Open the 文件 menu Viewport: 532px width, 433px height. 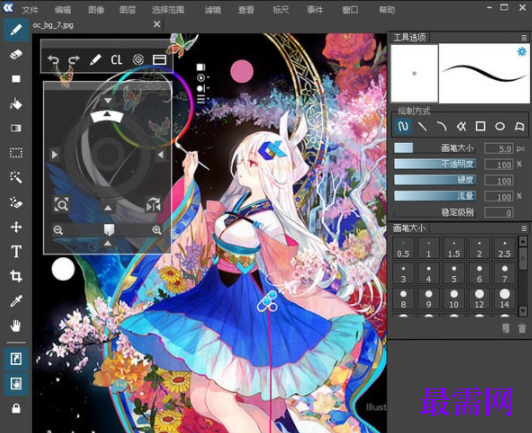[30, 10]
